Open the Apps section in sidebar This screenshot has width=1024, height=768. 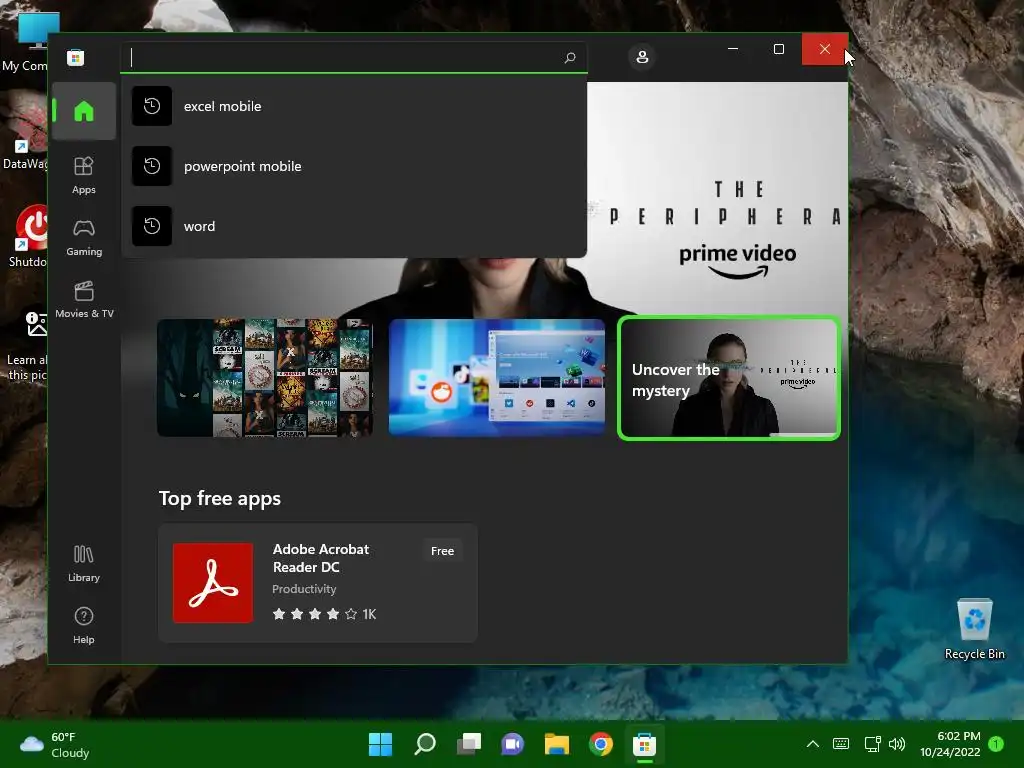coord(84,175)
